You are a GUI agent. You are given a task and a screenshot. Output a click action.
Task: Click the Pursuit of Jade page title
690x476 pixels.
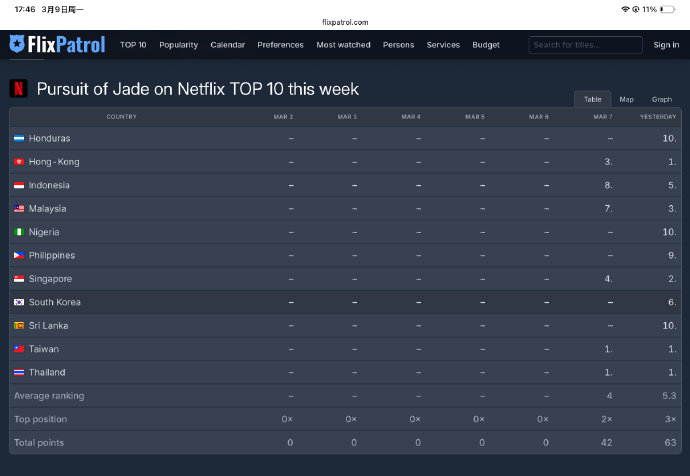pyautogui.click(x=198, y=89)
